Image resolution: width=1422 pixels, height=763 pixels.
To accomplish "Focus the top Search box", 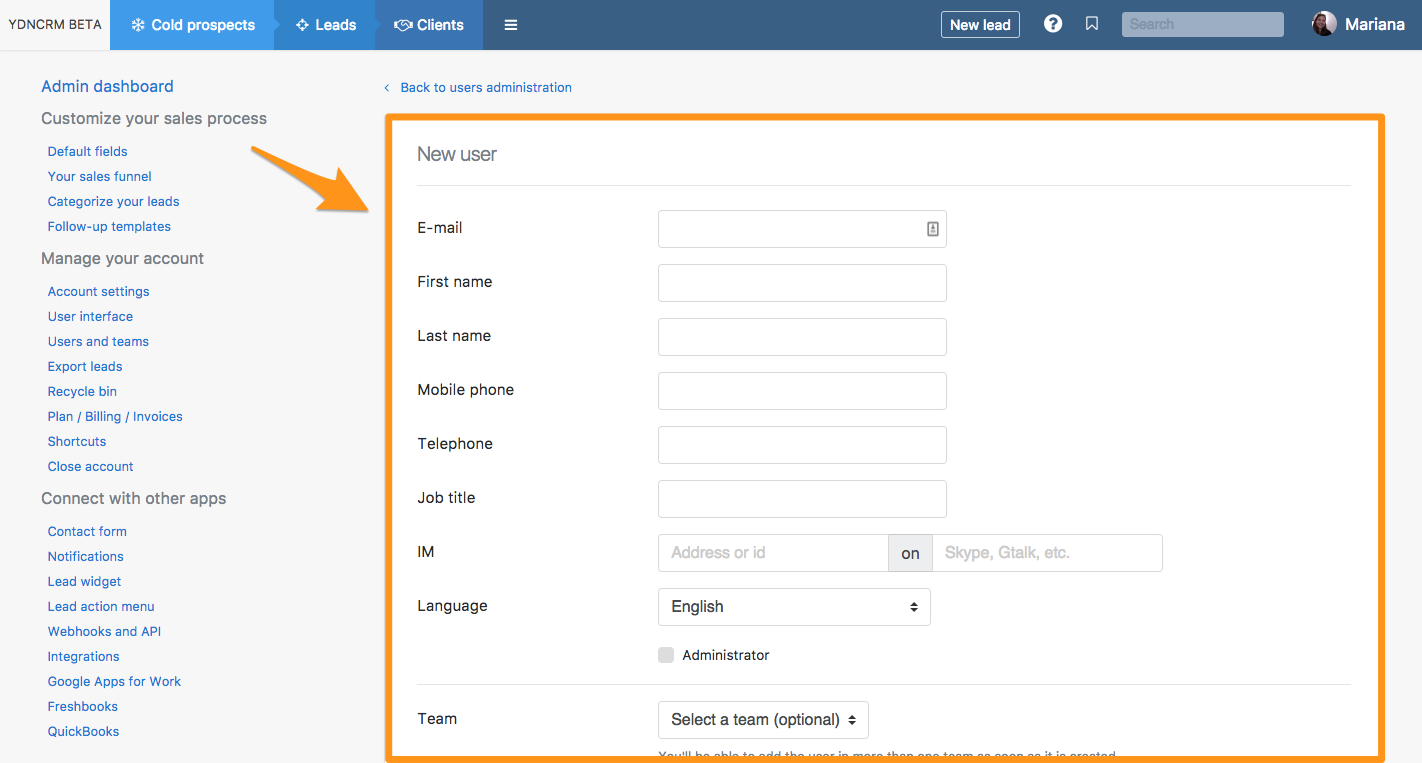I will 1202,24.
